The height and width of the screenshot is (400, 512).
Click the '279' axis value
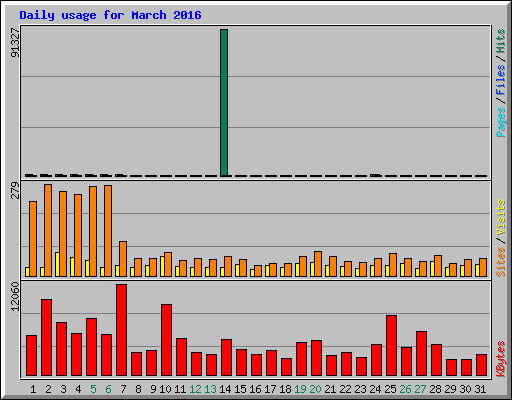click(15, 190)
